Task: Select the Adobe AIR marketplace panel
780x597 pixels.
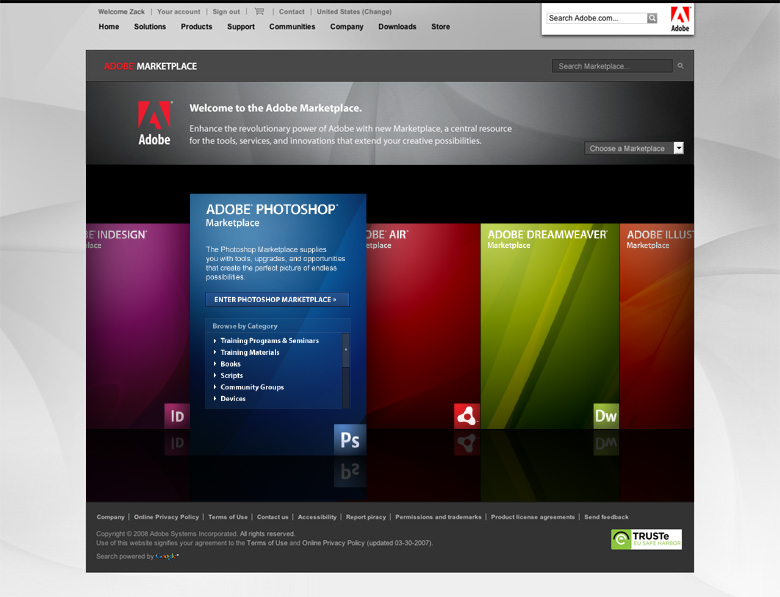Action: [423, 326]
